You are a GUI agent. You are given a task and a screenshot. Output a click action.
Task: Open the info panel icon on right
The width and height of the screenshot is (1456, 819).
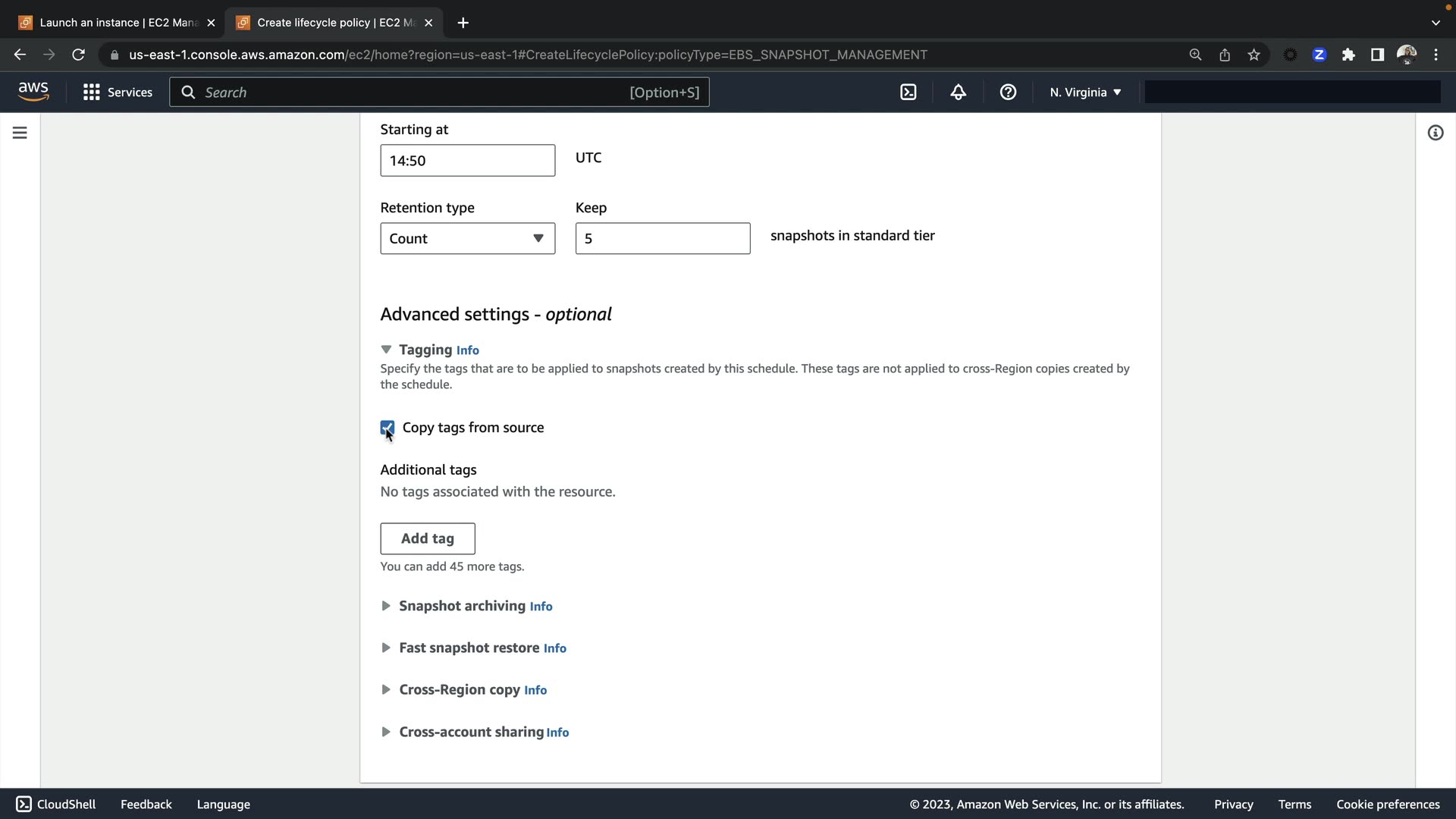[1435, 133]
